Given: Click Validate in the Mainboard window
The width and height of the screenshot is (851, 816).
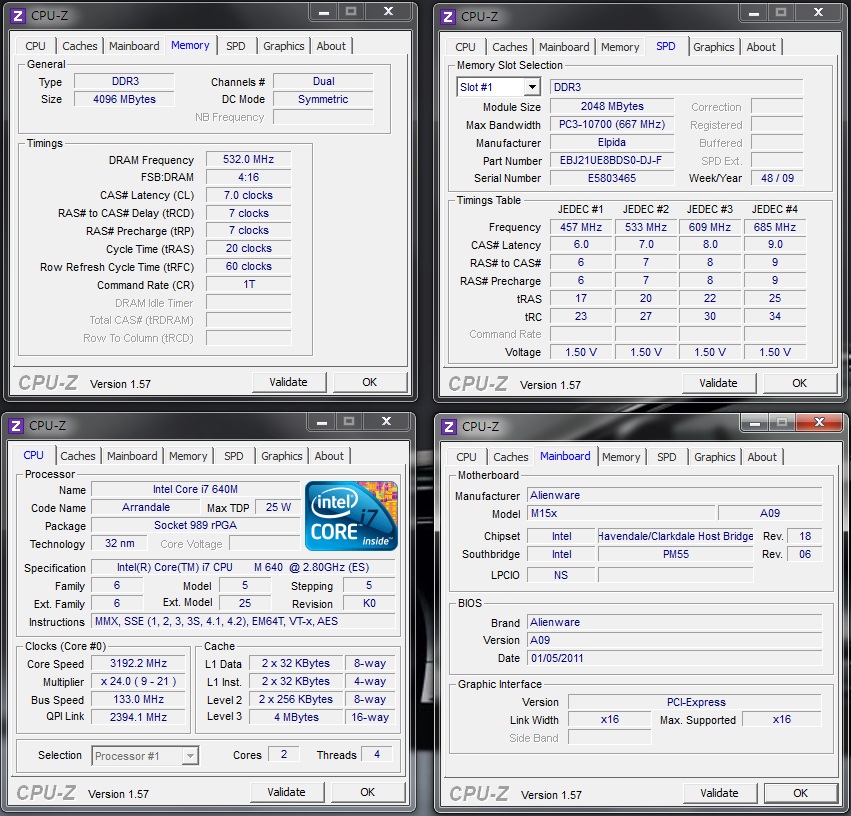Looking at the screenshot, I should pyautogui.click(x=720, y=793).
